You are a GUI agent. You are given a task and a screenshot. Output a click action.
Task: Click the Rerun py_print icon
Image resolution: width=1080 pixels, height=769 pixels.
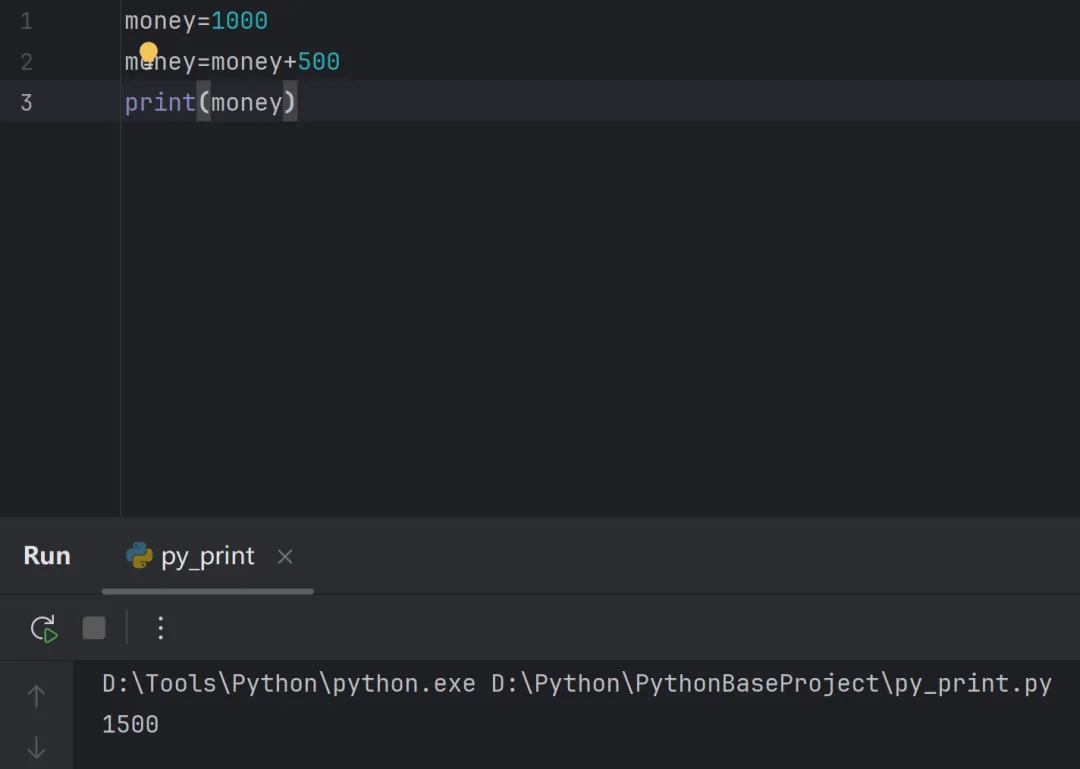tap(44, 628)
